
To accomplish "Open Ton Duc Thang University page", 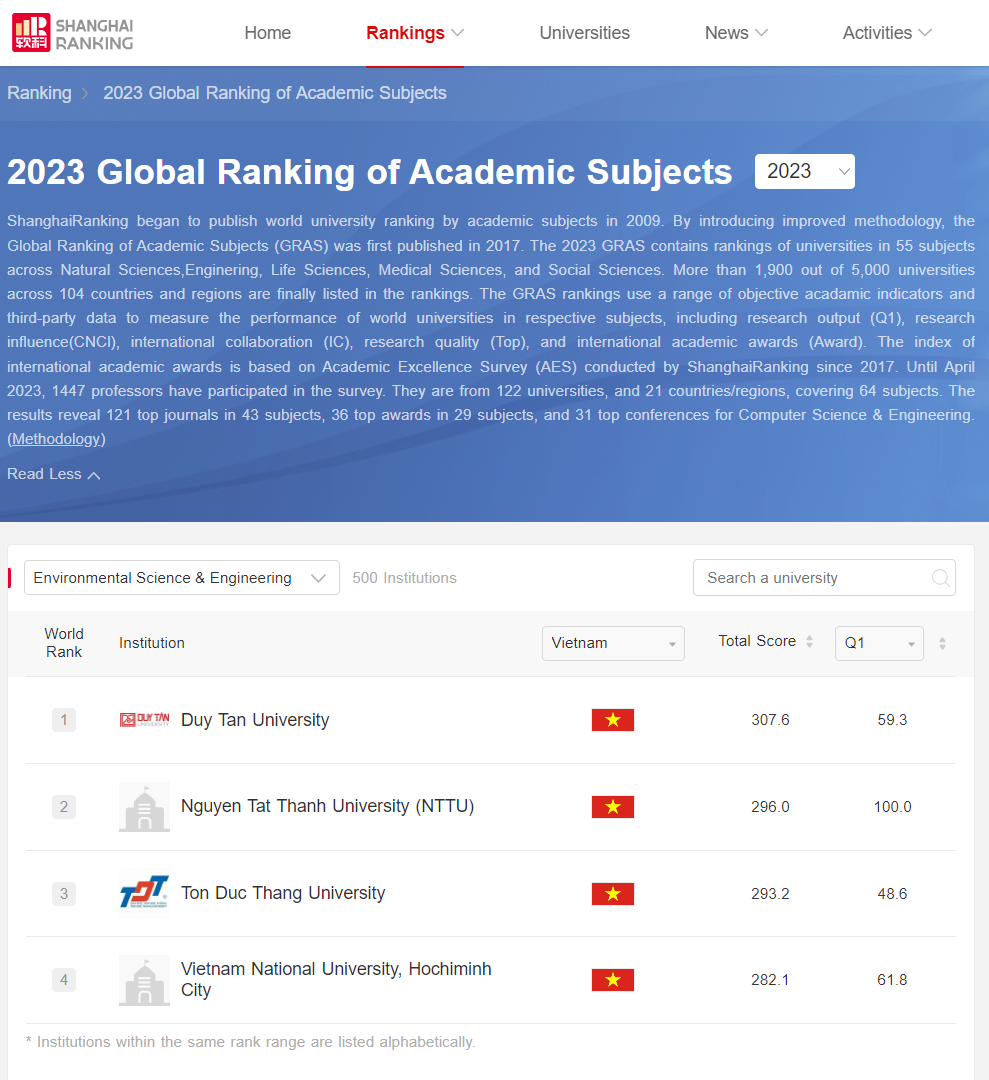I will pyautogui.click(x=283, y=893).
